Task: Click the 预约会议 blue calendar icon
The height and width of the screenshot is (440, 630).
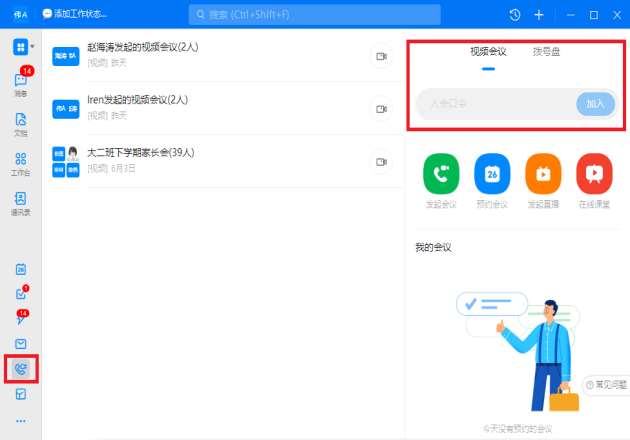Action: coord(492,174)
